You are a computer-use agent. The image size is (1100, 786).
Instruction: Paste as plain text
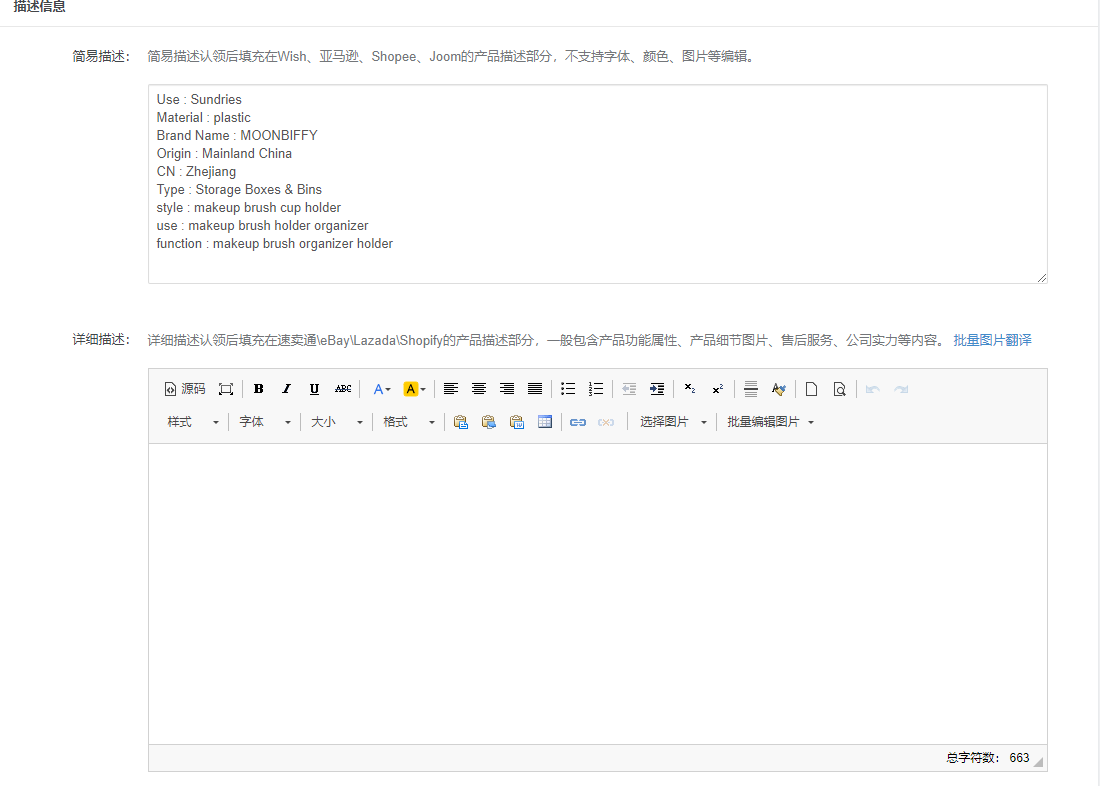(489, 422)
